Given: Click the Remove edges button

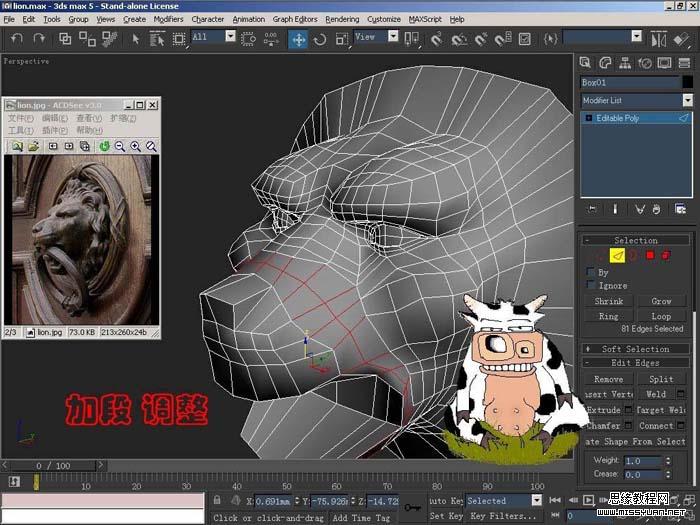Looking at the screenshot, I should (609, 379).
